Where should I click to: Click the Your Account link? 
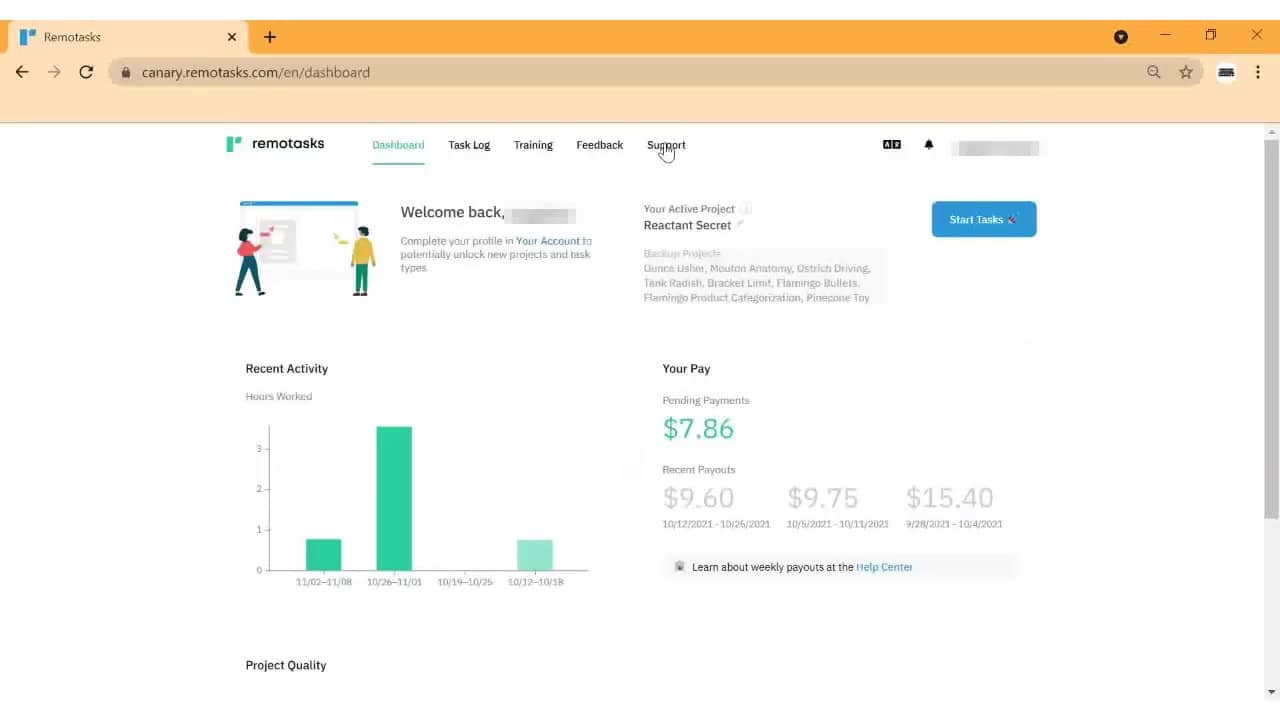(548, 240)
